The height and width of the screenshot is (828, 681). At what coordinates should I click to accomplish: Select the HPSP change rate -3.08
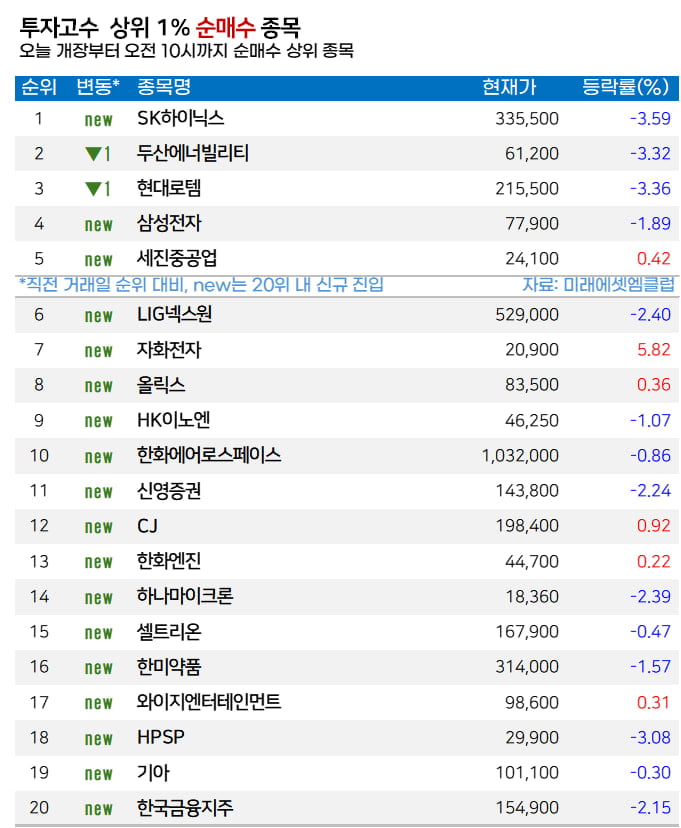(650, 738)
